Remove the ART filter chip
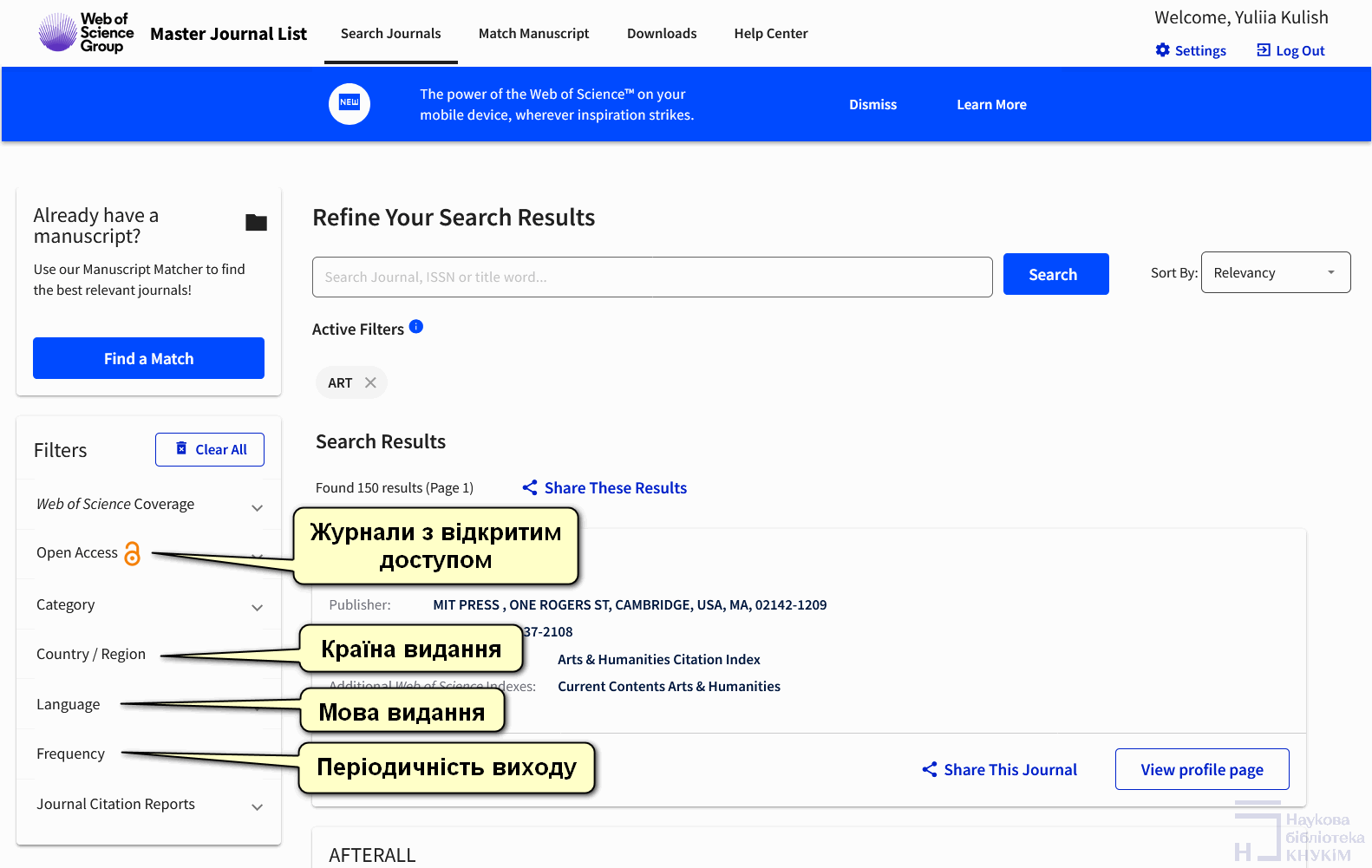 tap(370, 382)
